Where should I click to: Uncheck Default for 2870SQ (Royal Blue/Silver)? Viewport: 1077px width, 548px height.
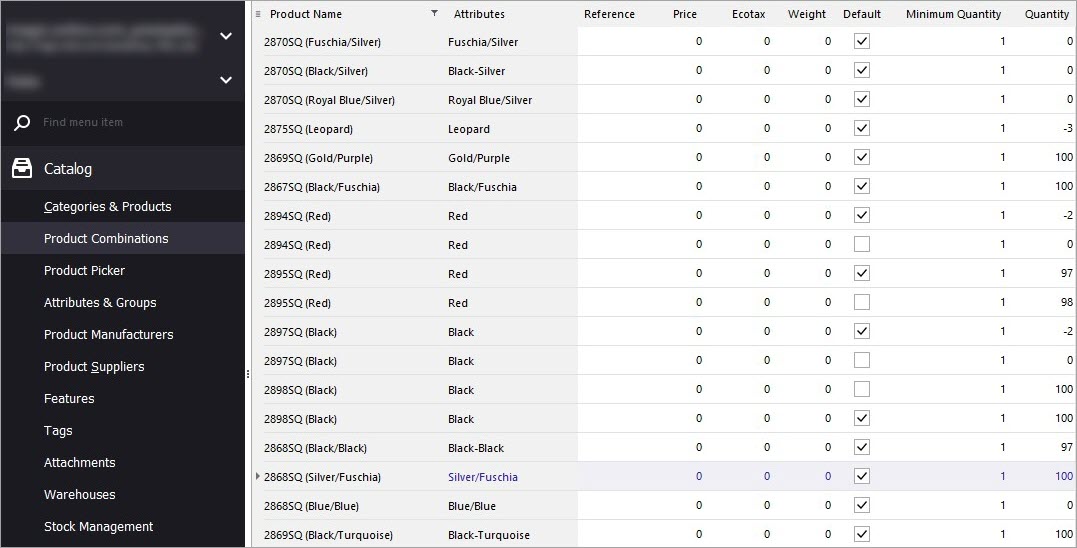(x=862, y=99)
